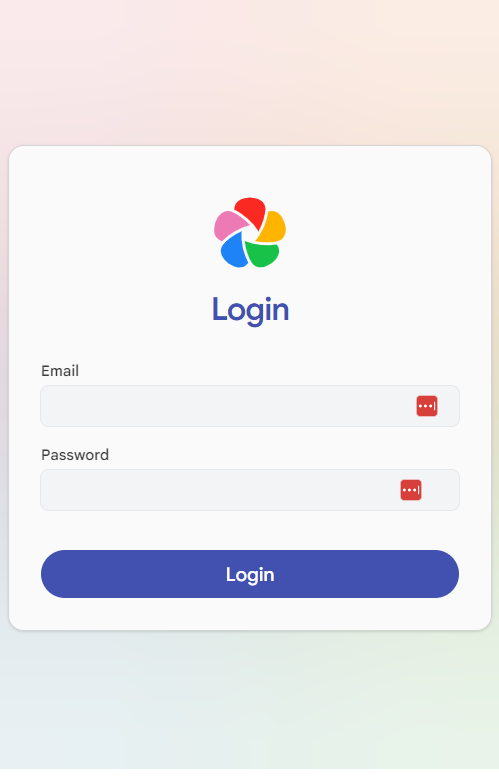Open password manager icon in Email field
499x776 pixels.
pyautogui.click(x=427, y=406)
